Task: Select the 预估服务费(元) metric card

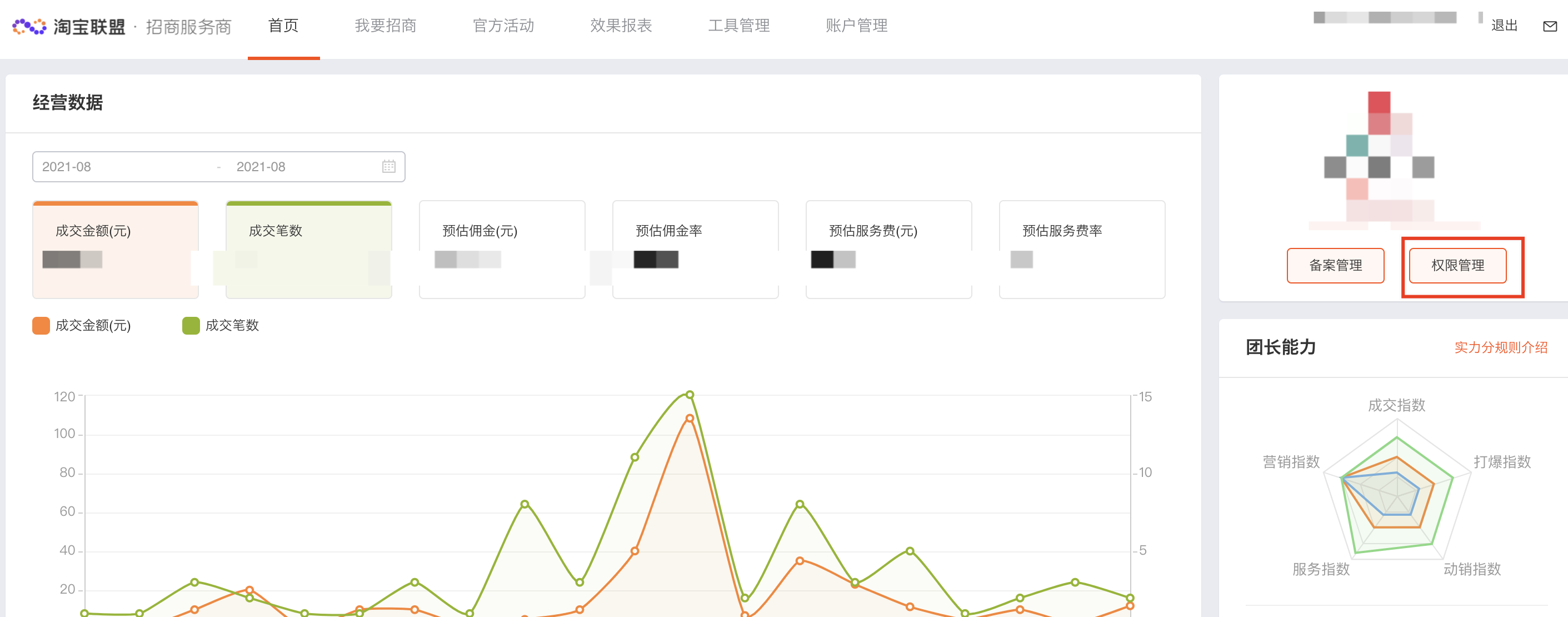Action: click(x=888, y=250)
